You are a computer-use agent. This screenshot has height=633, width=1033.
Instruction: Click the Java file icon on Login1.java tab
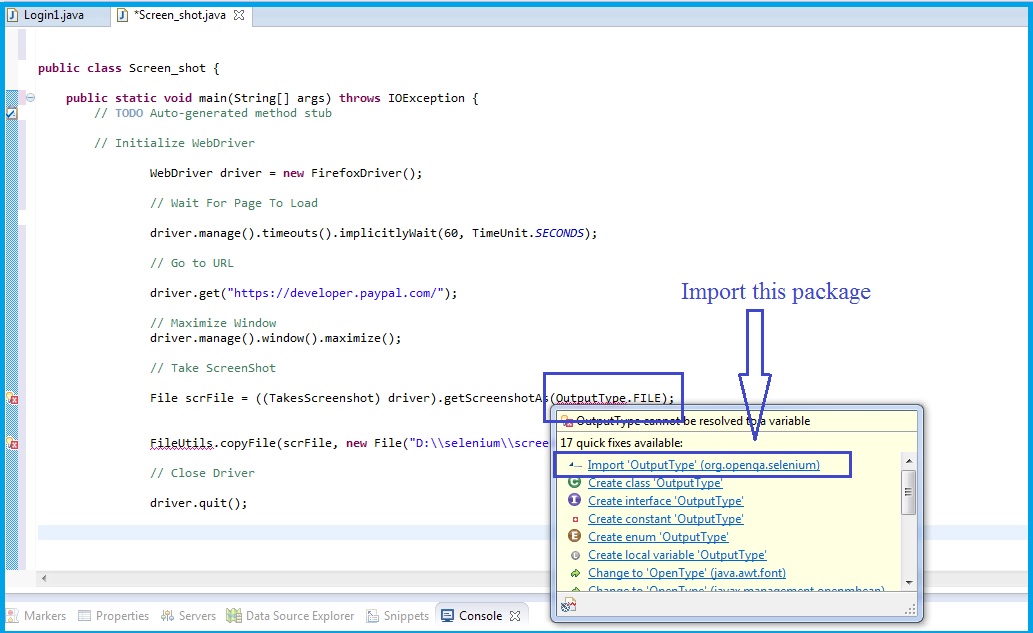pyautogui.click(x=13, y=15)
